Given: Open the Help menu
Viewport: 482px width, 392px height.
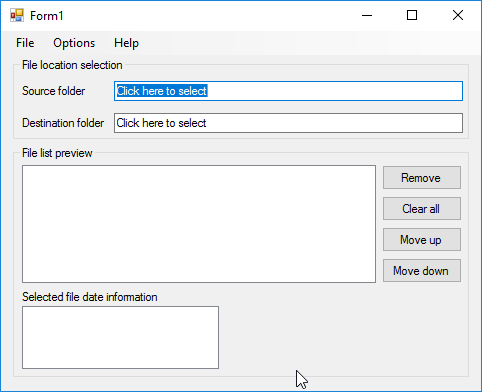Looking at the screenshot, I should (x=126, y=43).
